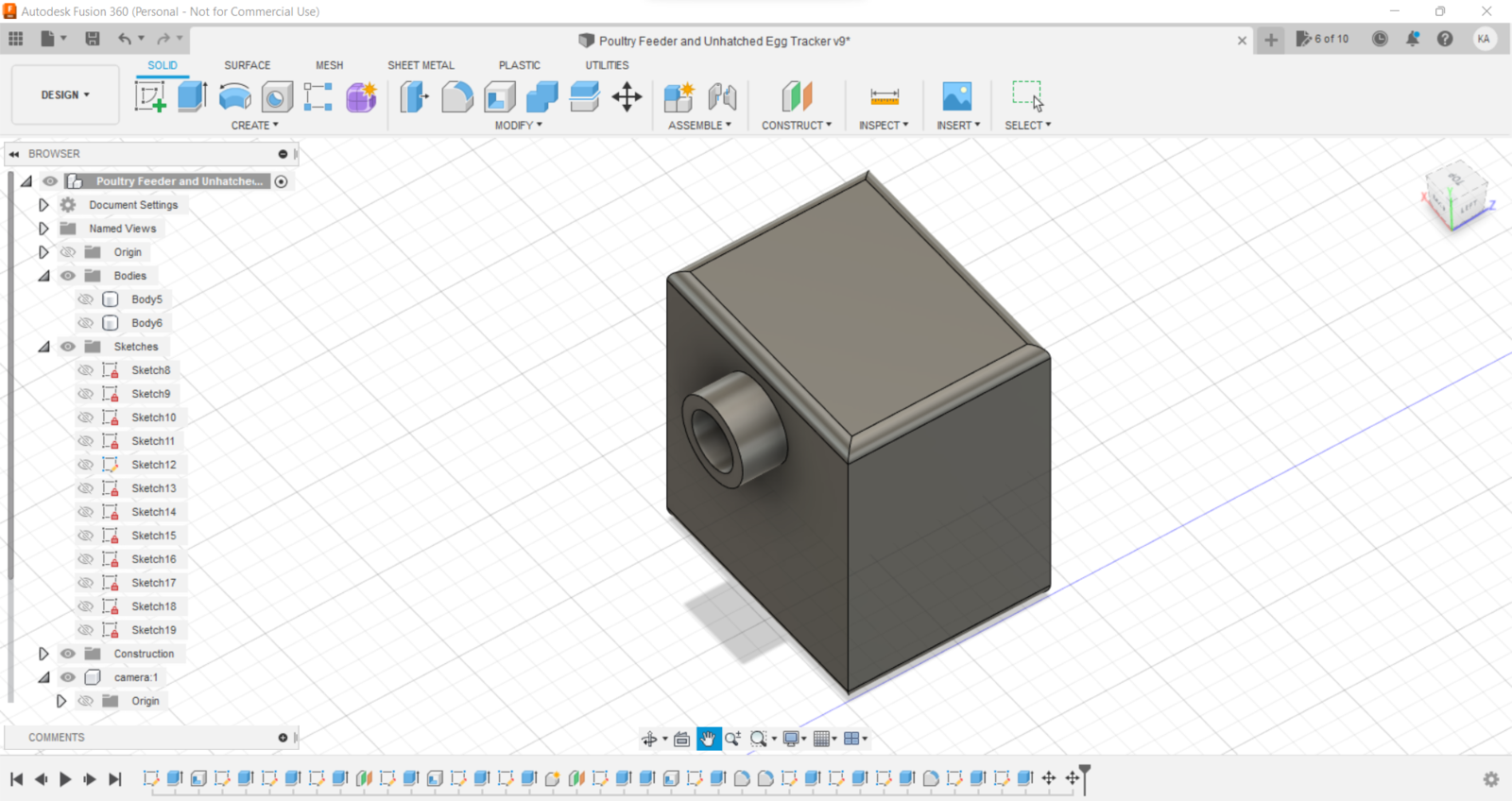The width and height of the screenshot is (1512, 801).
Task: Choose the Fillet tool in Modify
Action: pos(457,96)
